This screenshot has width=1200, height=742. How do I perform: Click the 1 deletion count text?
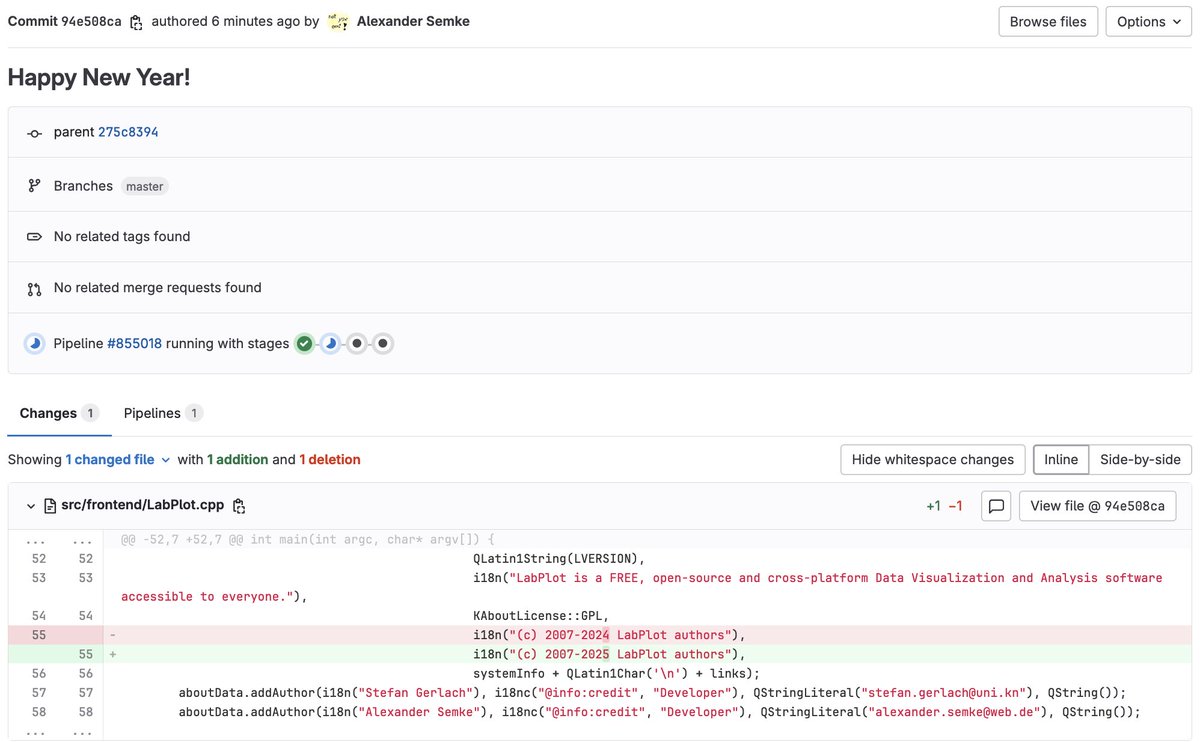tap(330, 460)
